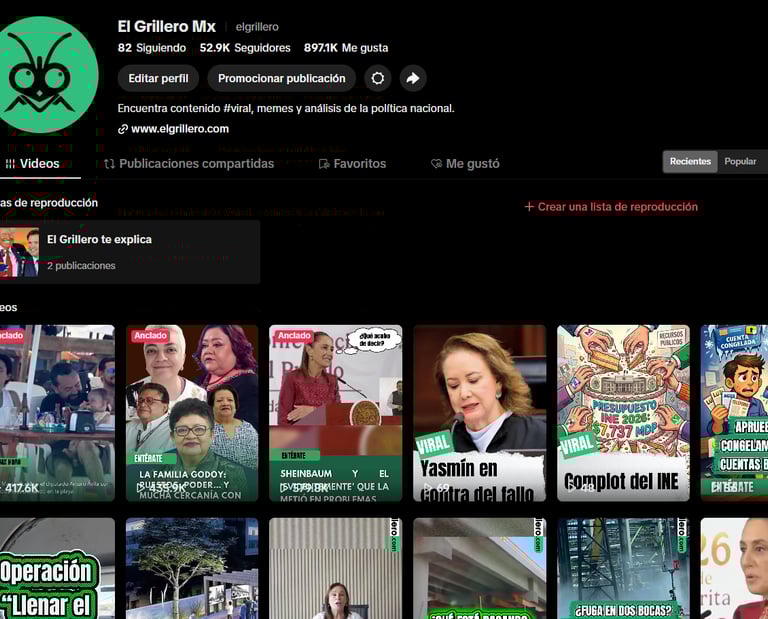Switch to Publicaciones compartidas tab
Screen dimensions: 768x619
click(189, 164)
